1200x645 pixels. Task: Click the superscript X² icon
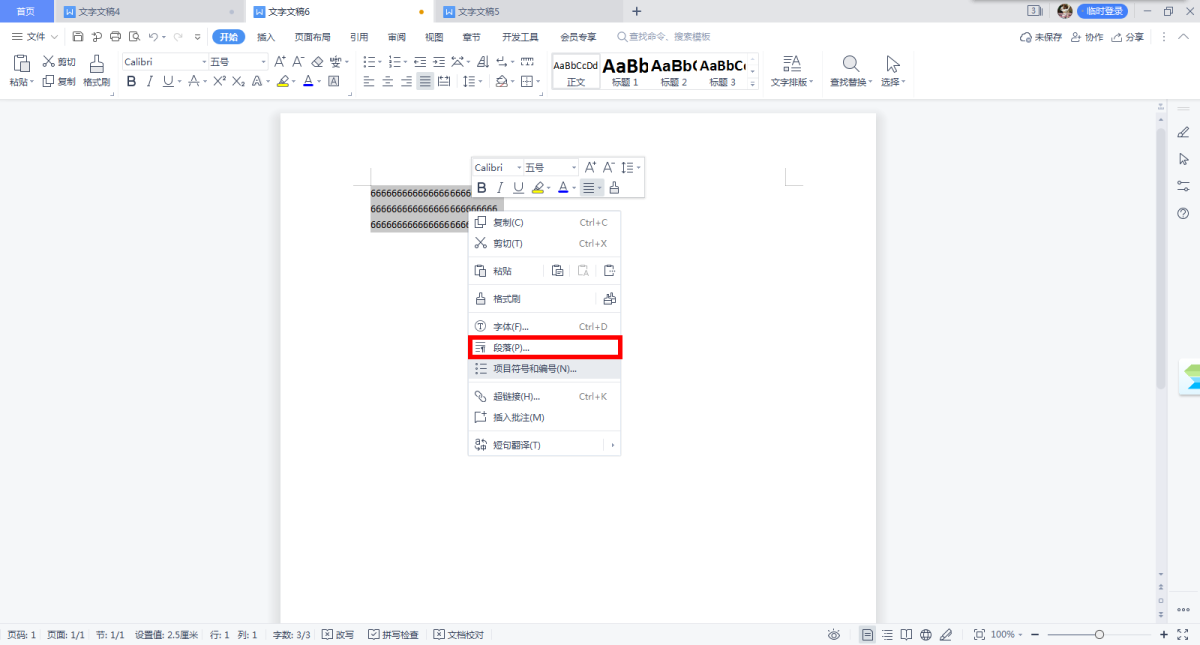219,82
